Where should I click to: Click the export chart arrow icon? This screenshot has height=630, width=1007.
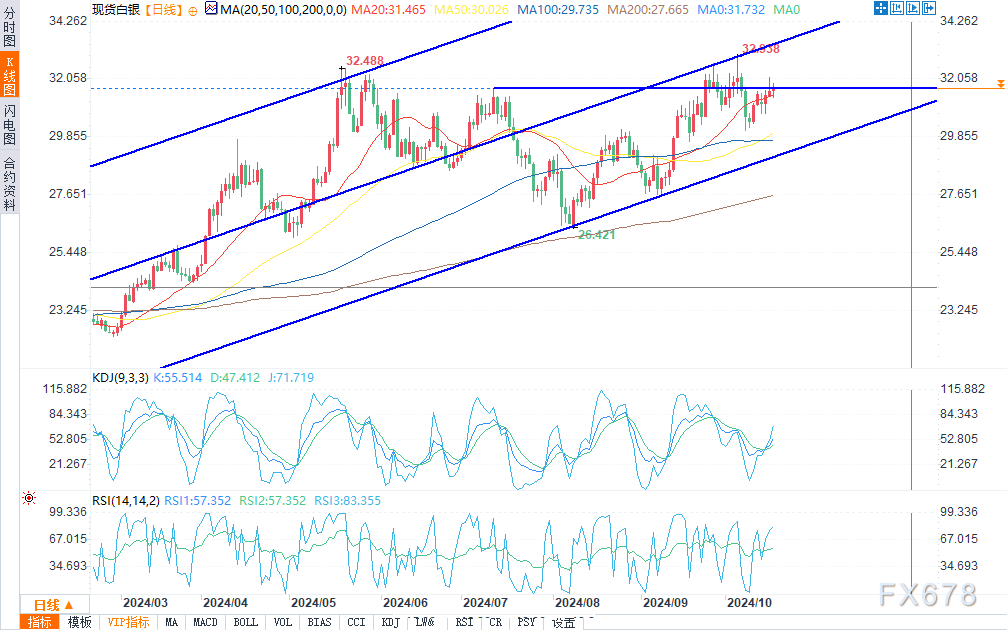[x=929, y=8]
